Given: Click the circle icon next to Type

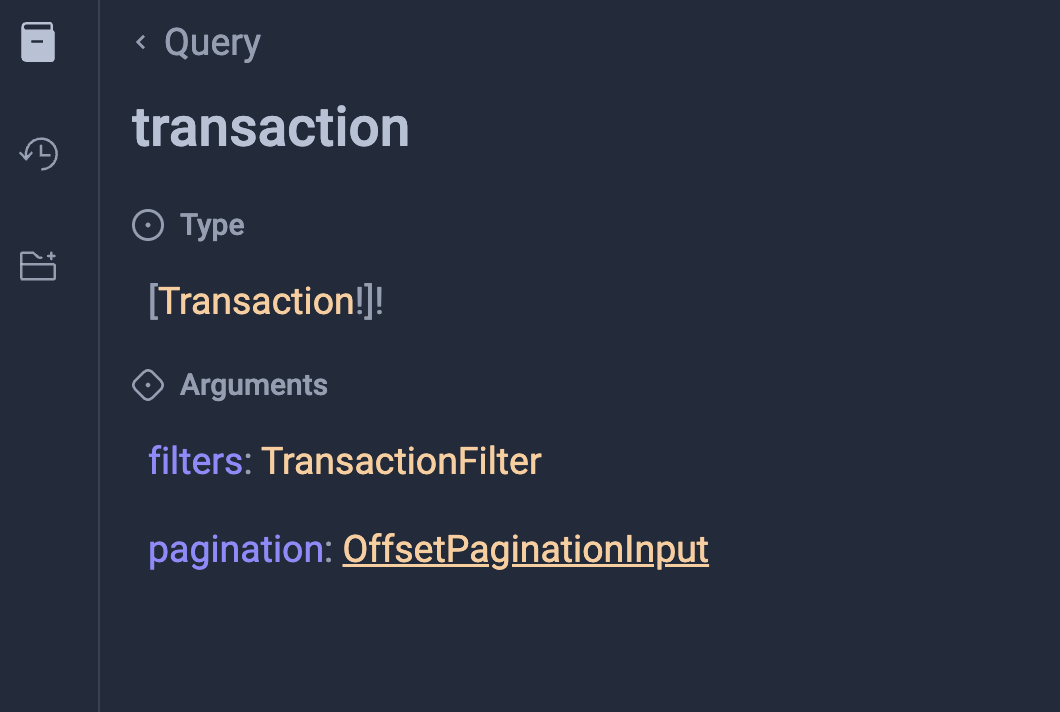Looking at the screenshot, I should tap(148, 226).
